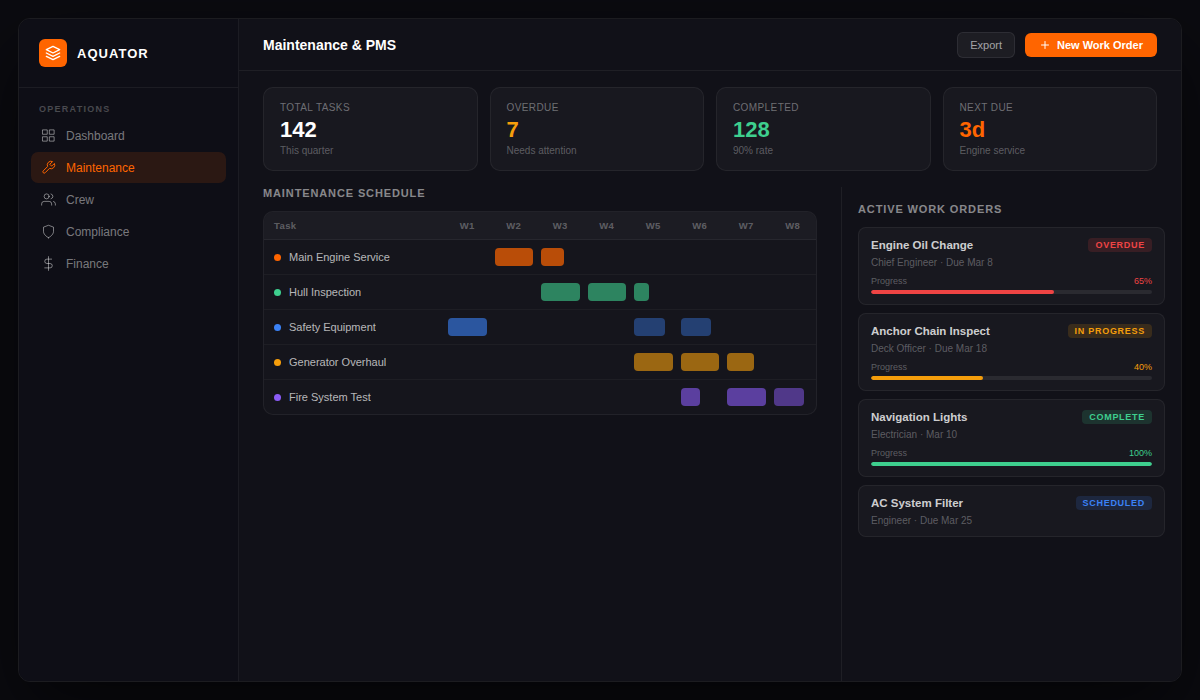Screen dimensions: 1200x700
Task: Toggle the blue dot beside Safety Equipment
Action: pos(277,327)
